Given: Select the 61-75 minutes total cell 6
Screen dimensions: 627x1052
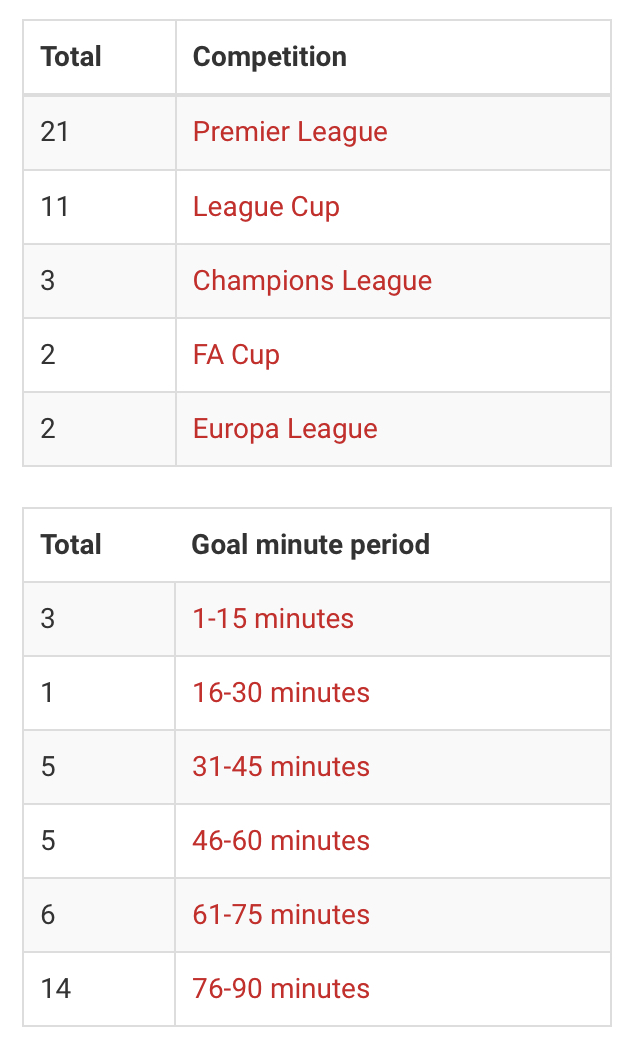Looking at the screenshot, I should coord(48,915).
